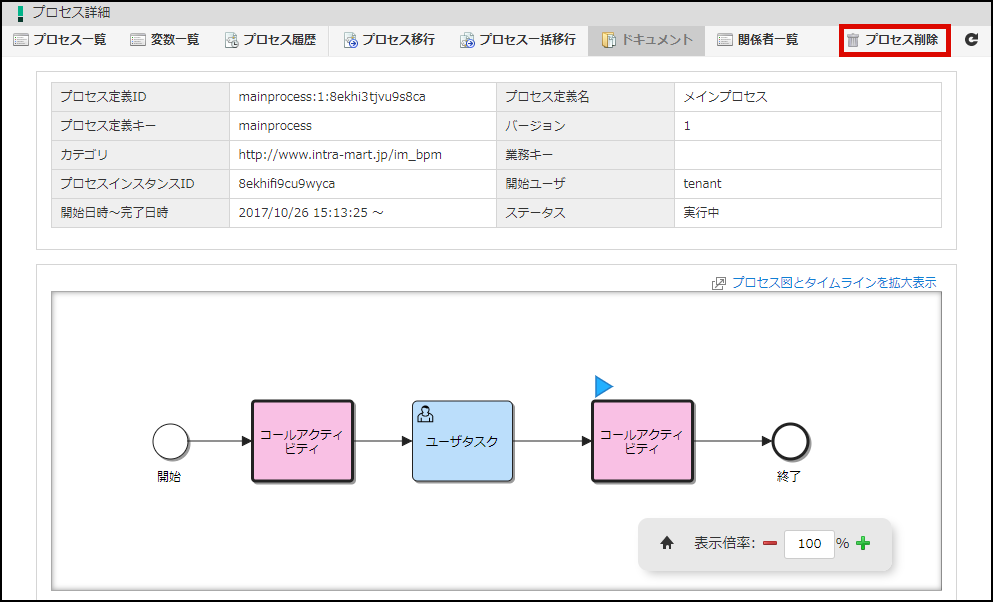Click the プロセス詳細 title text

point(71,12)
